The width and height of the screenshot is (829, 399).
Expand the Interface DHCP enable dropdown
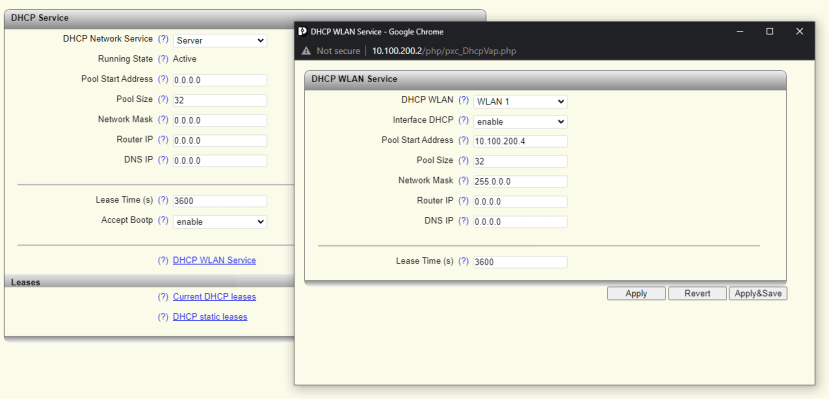pos(520,122)
